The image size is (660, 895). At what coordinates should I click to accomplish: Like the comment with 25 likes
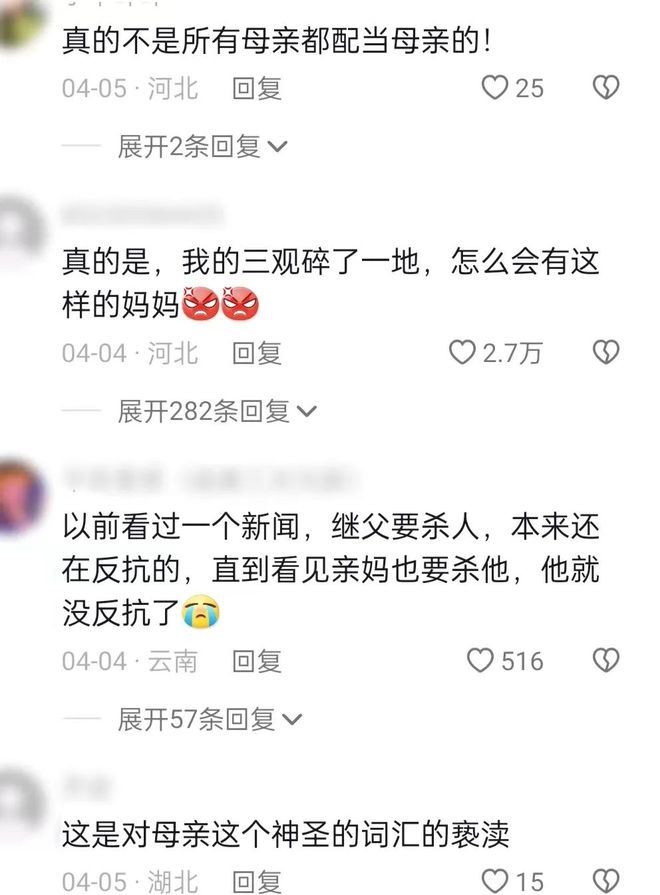point(494,88)
